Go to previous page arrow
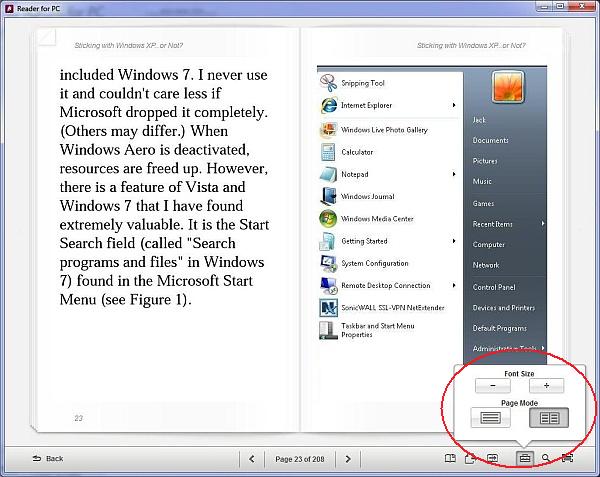The image size is (600, 477). [252, 459]
